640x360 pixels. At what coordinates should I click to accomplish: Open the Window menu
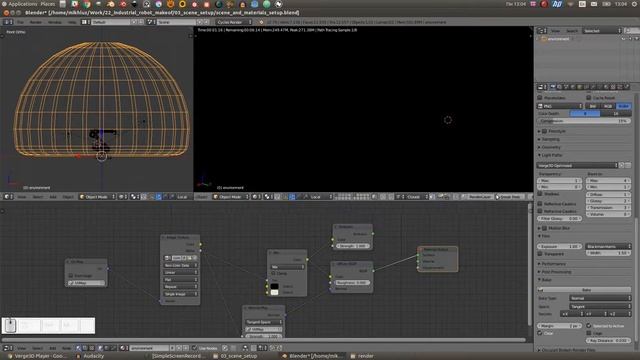click(x=55, y=22)
